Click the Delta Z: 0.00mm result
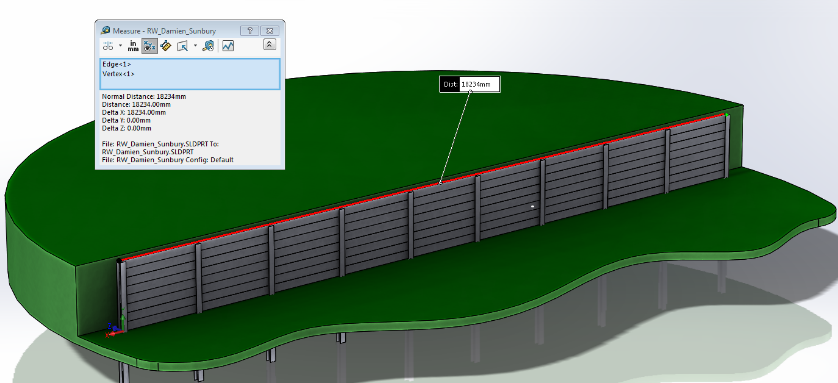838x383 pixels. [126, 129]
